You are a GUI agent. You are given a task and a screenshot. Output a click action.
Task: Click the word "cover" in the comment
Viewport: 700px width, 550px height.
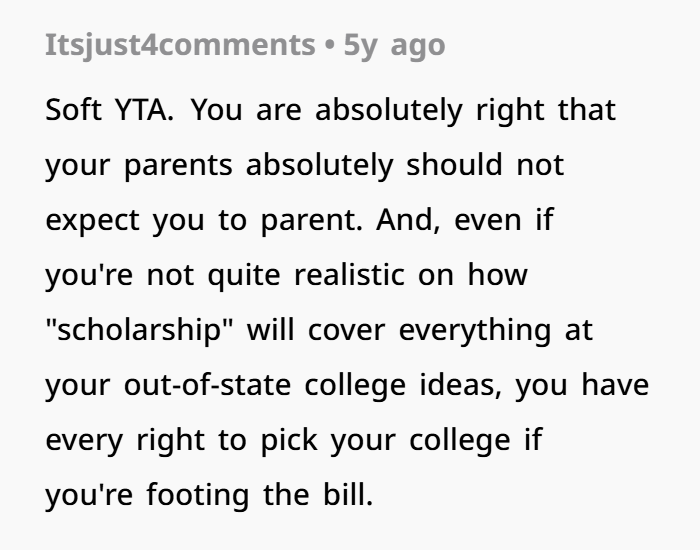click(x=346, y=331)
